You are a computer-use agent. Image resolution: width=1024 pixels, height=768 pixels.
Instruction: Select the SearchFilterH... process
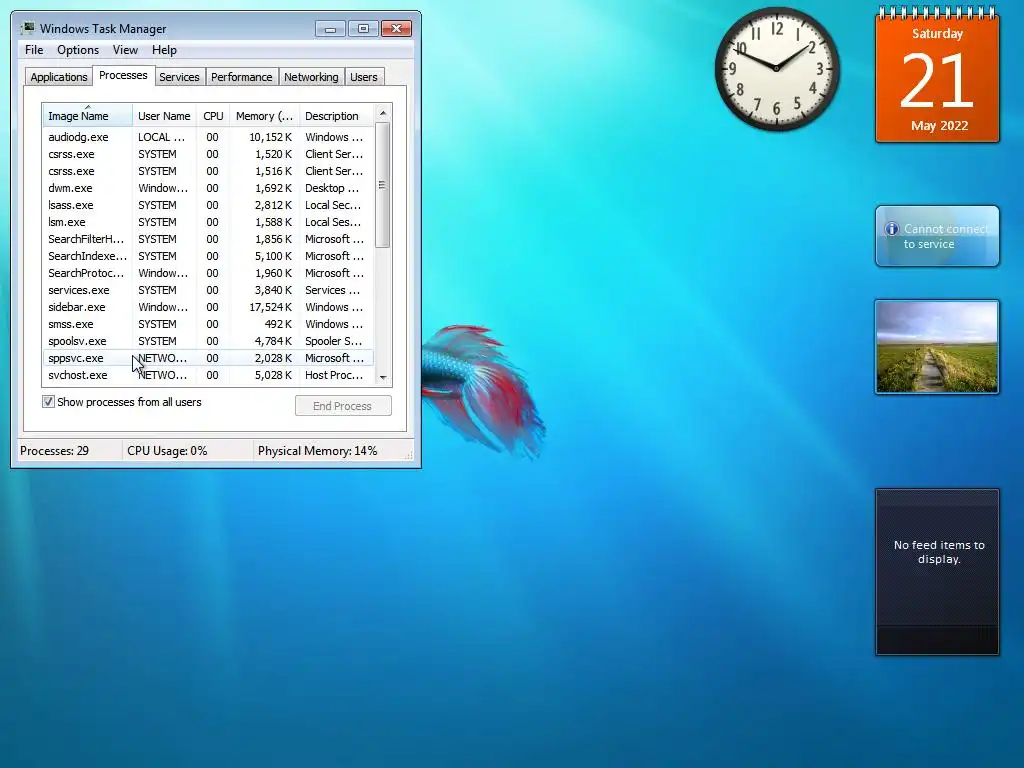(208, 239)
